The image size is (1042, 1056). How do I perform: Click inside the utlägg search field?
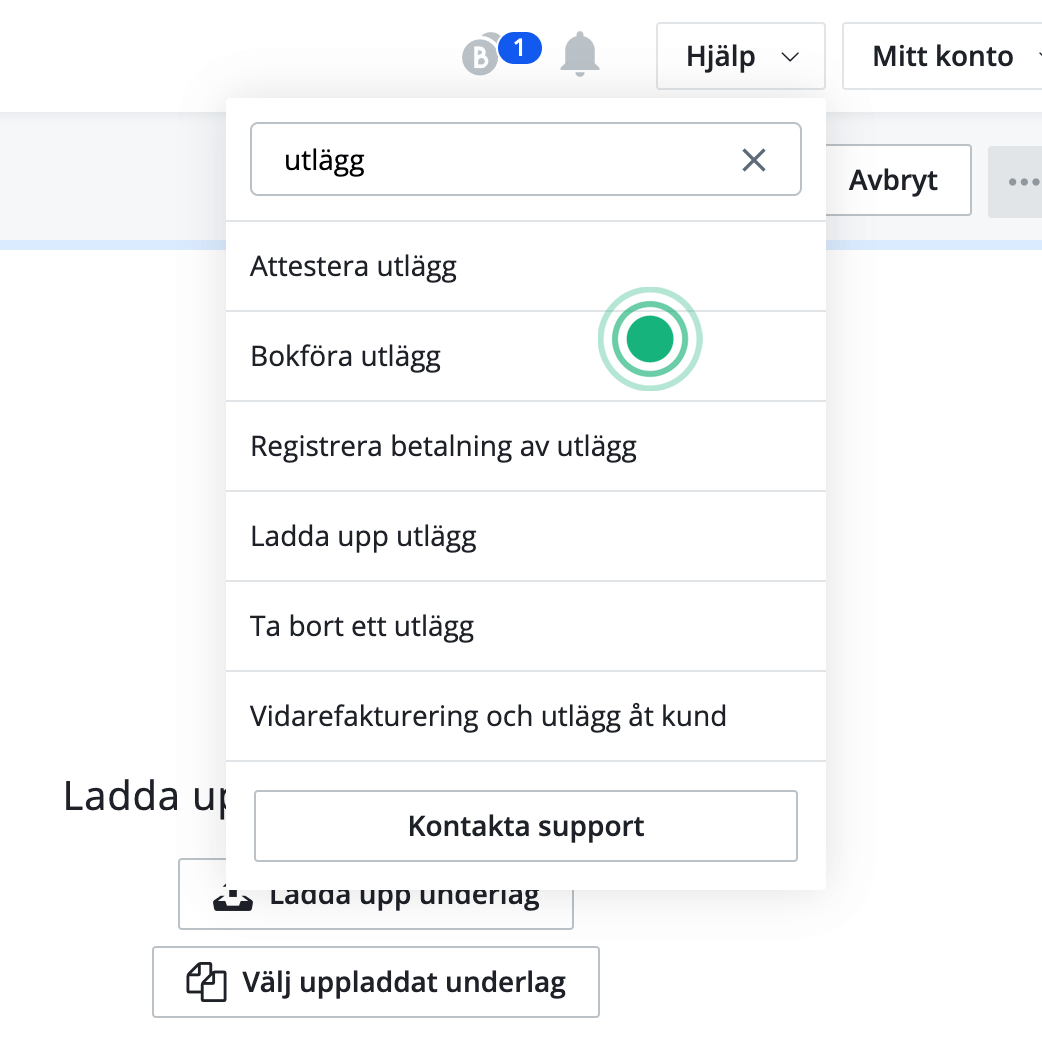pyautogui.click(x=450, y=159)
